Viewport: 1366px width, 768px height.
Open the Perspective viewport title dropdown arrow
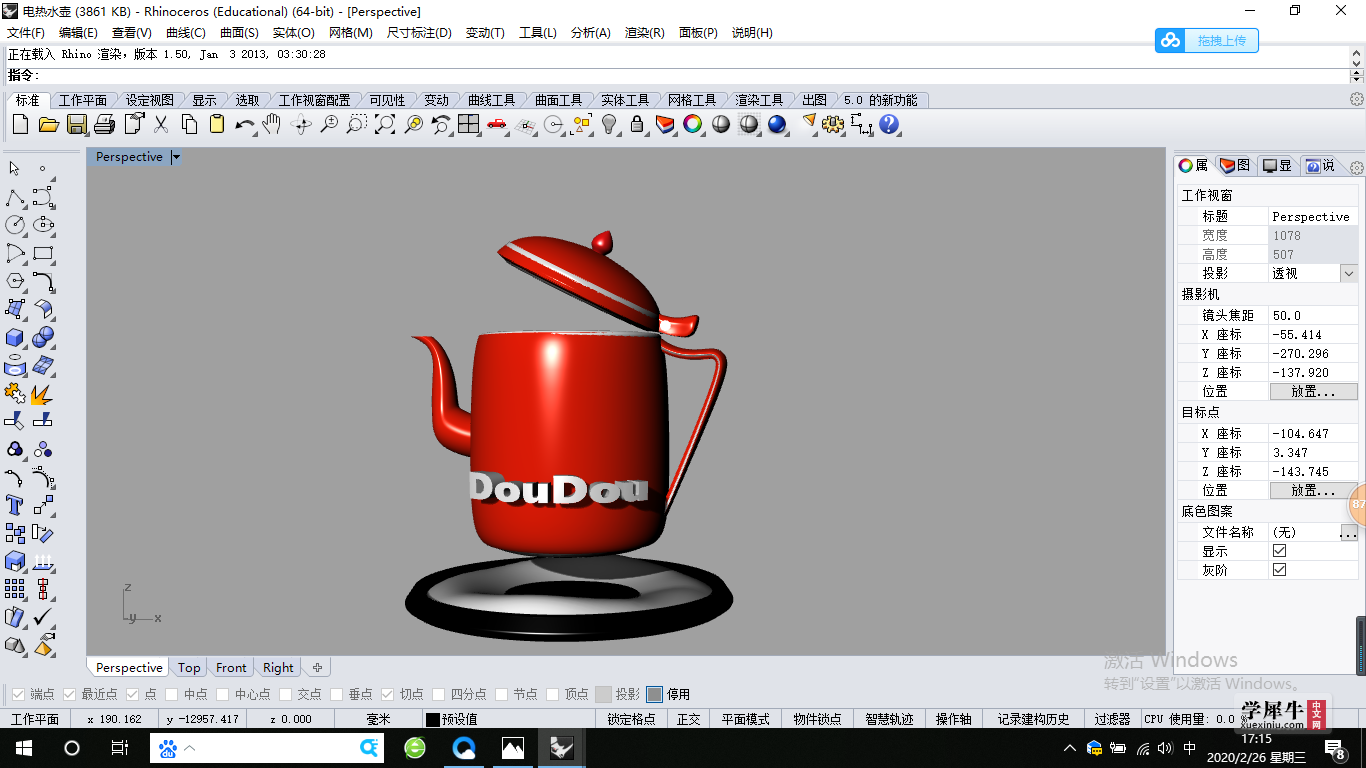click(x=176, y=157)
